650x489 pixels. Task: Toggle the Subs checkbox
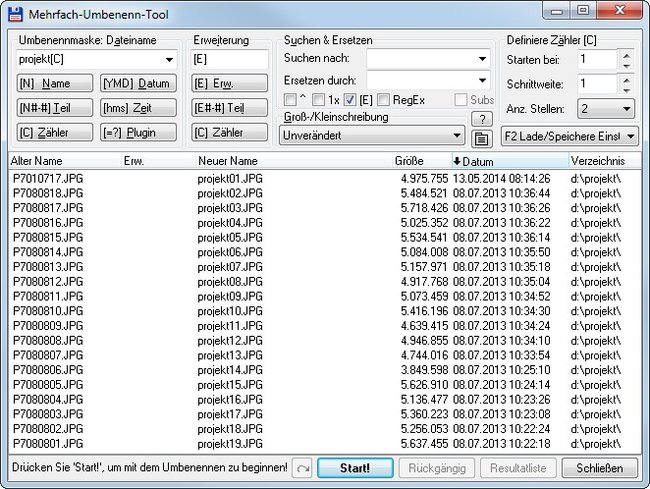click(461, 99)
